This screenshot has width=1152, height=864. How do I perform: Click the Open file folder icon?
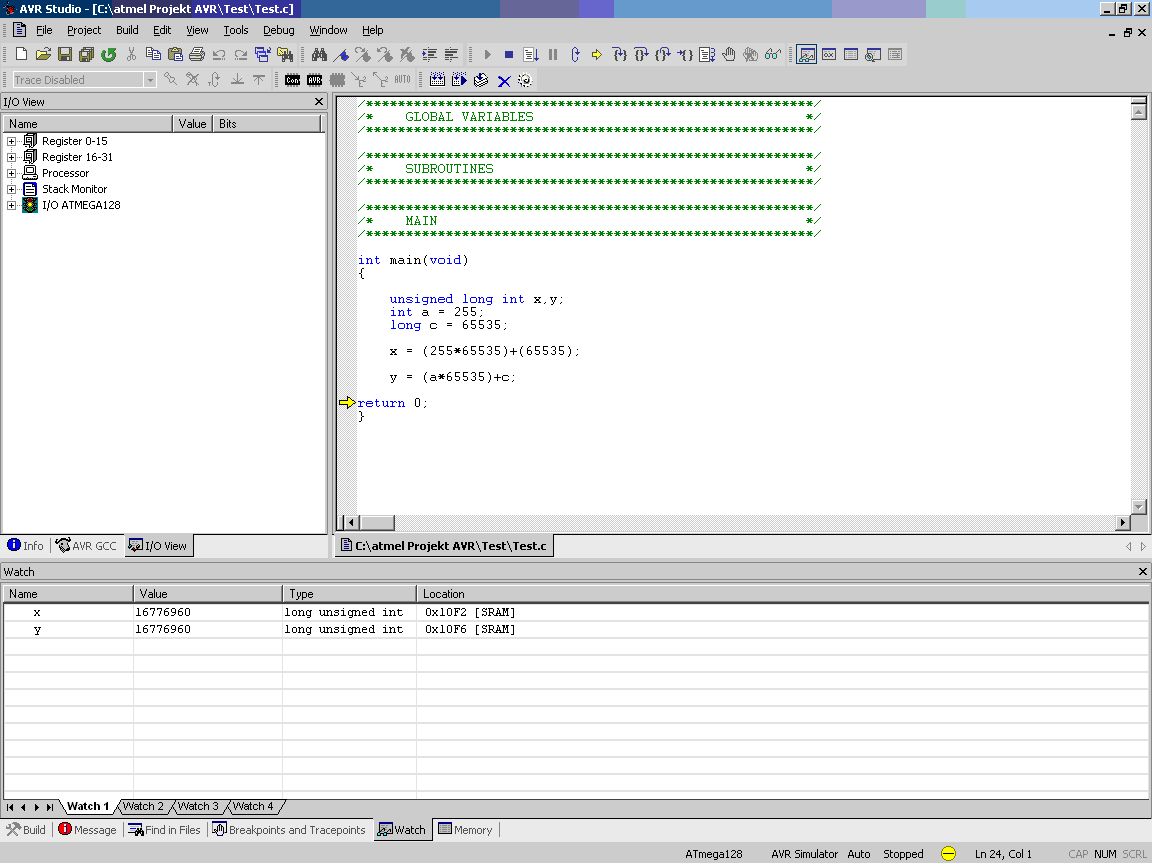coord(43,54)
